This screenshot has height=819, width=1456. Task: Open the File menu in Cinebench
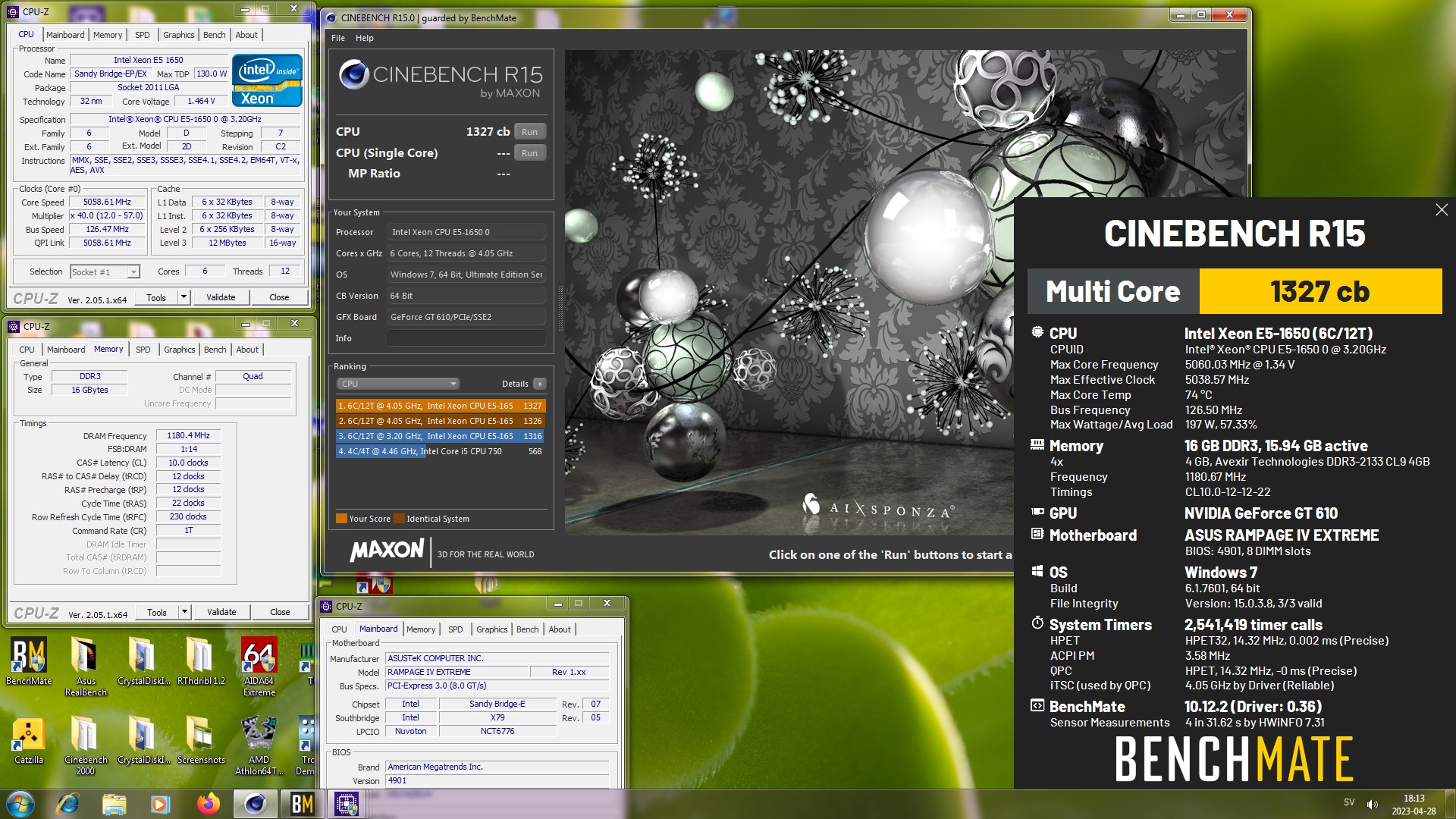coord(338,38)
